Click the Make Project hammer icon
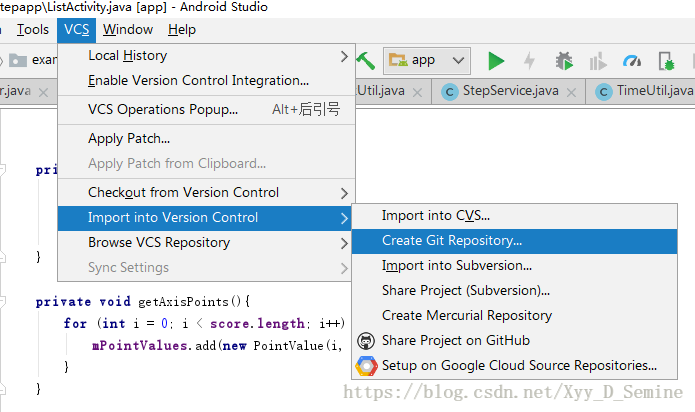 [366, 60]
